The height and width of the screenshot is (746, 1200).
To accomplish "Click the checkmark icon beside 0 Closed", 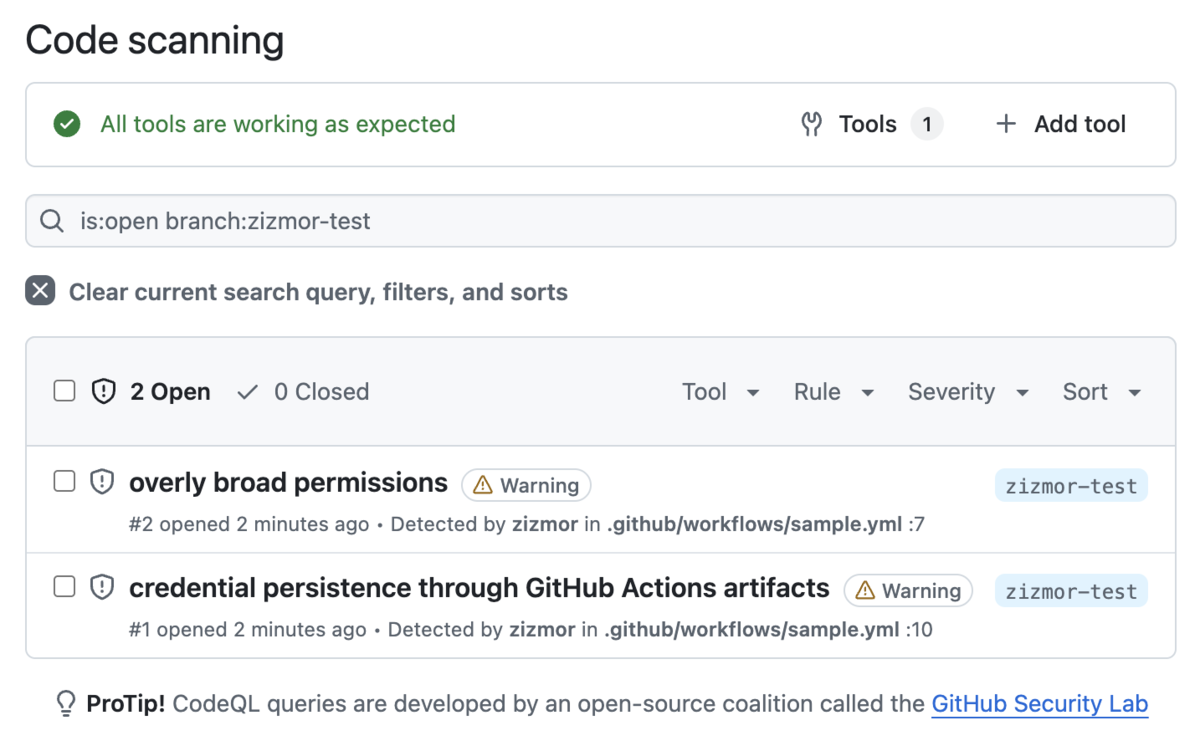I will click(248, 392).
